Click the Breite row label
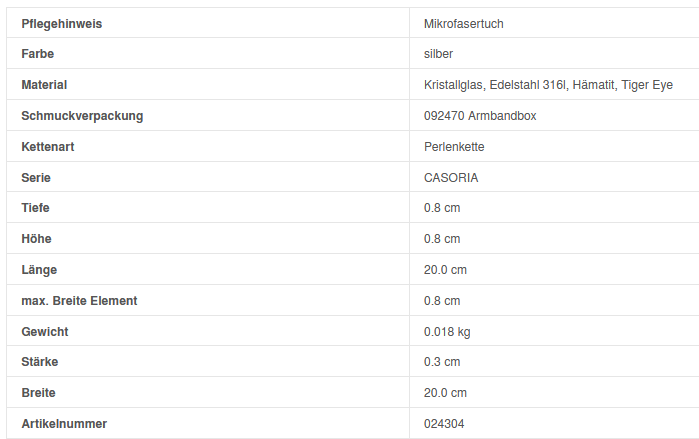The image size is (699, 439). [x=39, y=393]
